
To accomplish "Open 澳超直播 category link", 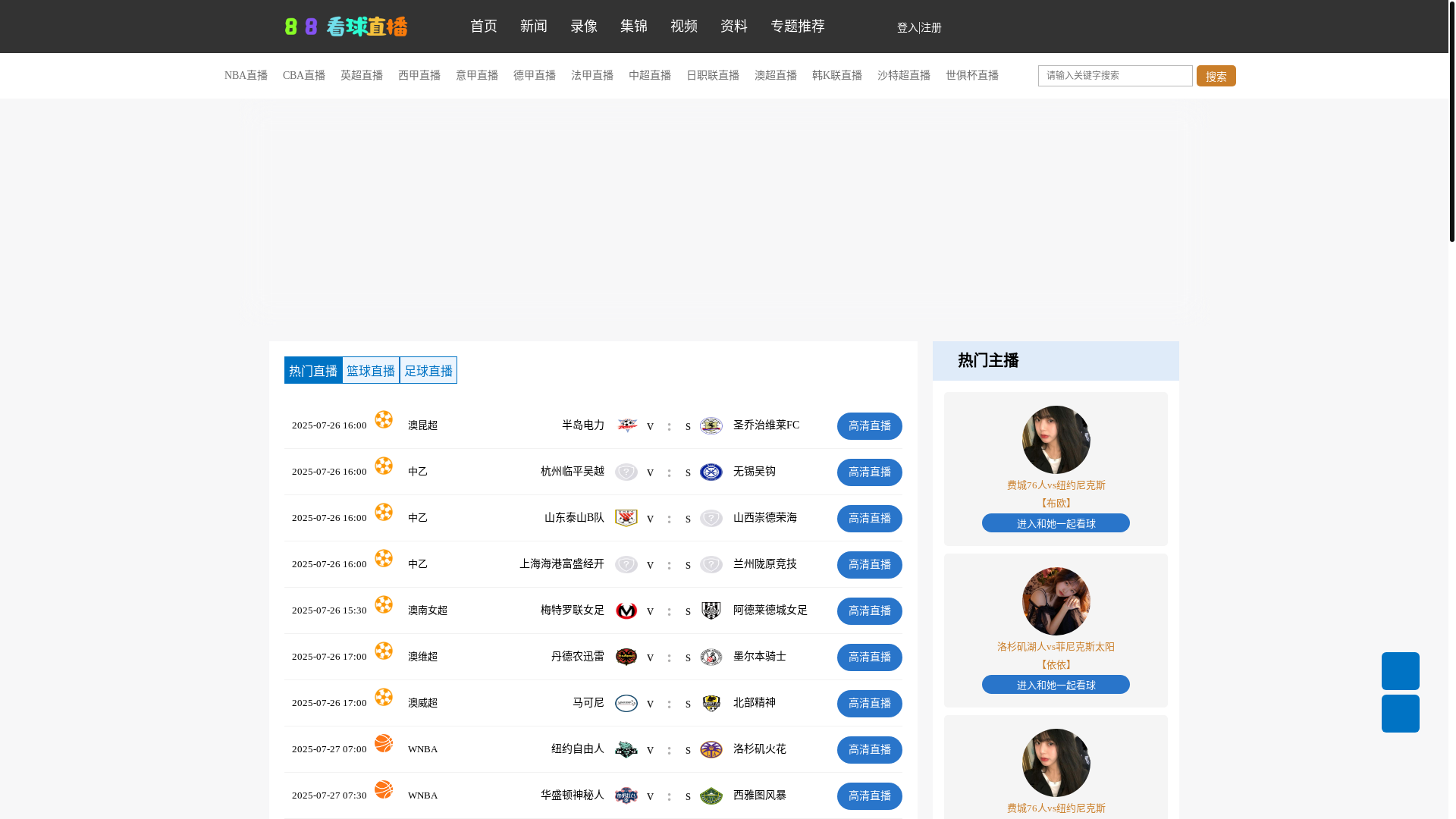I will (x=776, y=76).
